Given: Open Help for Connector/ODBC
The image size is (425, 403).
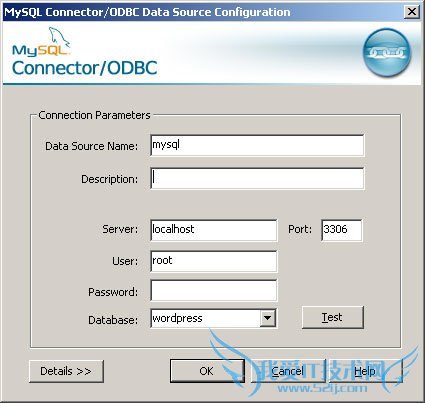Looking at the screenshot, I should pos(365,371).
